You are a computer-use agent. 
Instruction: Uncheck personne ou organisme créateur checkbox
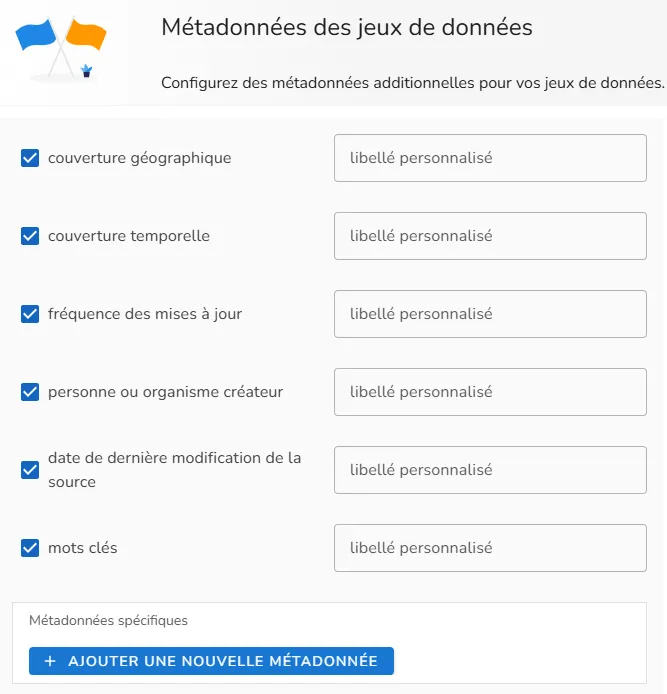[x=30, y=392]
